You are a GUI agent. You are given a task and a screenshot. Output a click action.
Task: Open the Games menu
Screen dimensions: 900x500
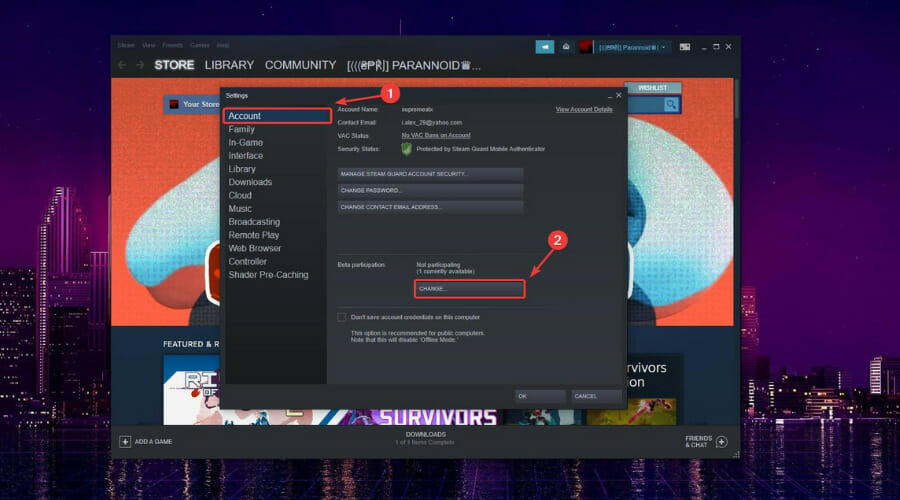tap(199, 45)
